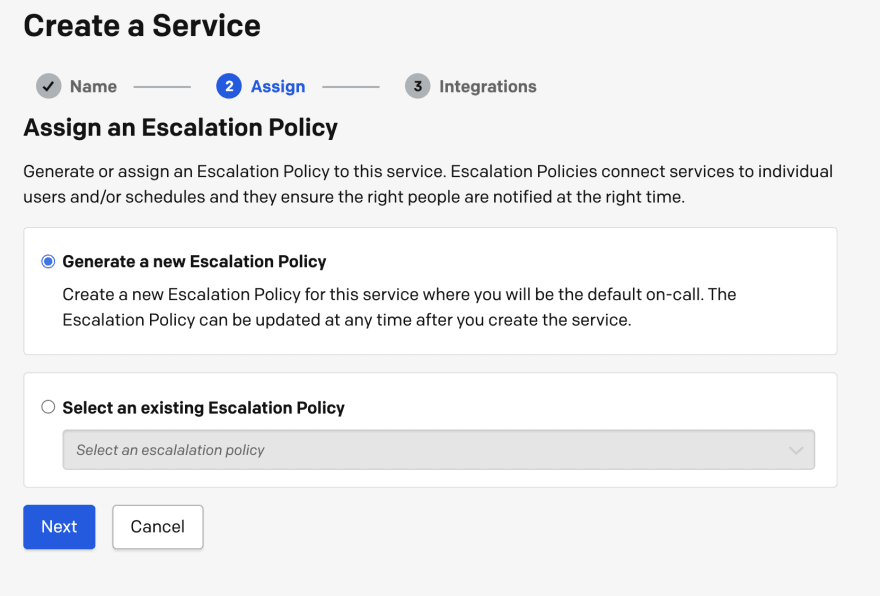
Task: Click the Integrations step number icon
Action: [x=417, y=86]
